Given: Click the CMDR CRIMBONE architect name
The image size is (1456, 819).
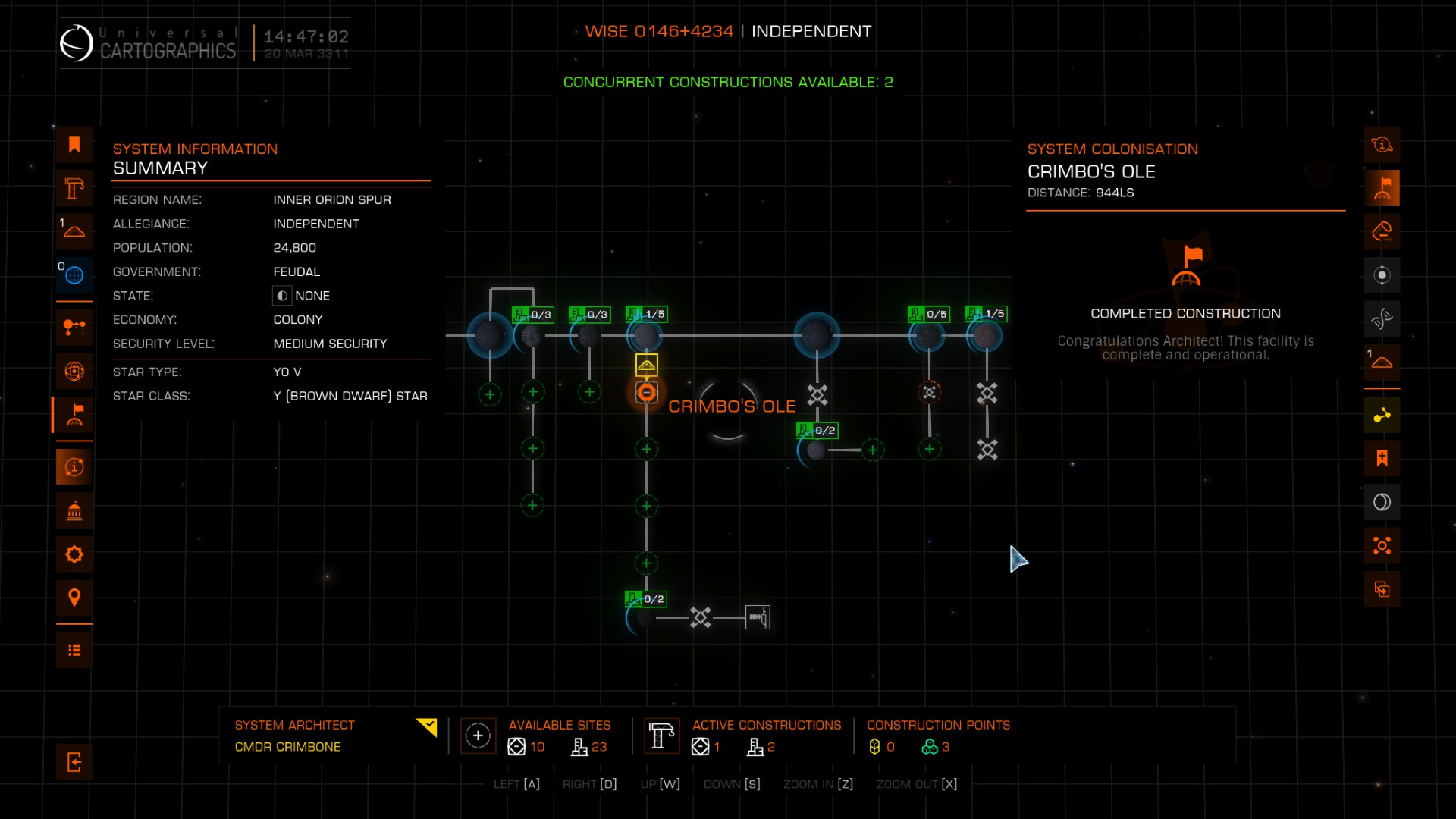Looking at the screenshot, I should [x=287, y=747].
